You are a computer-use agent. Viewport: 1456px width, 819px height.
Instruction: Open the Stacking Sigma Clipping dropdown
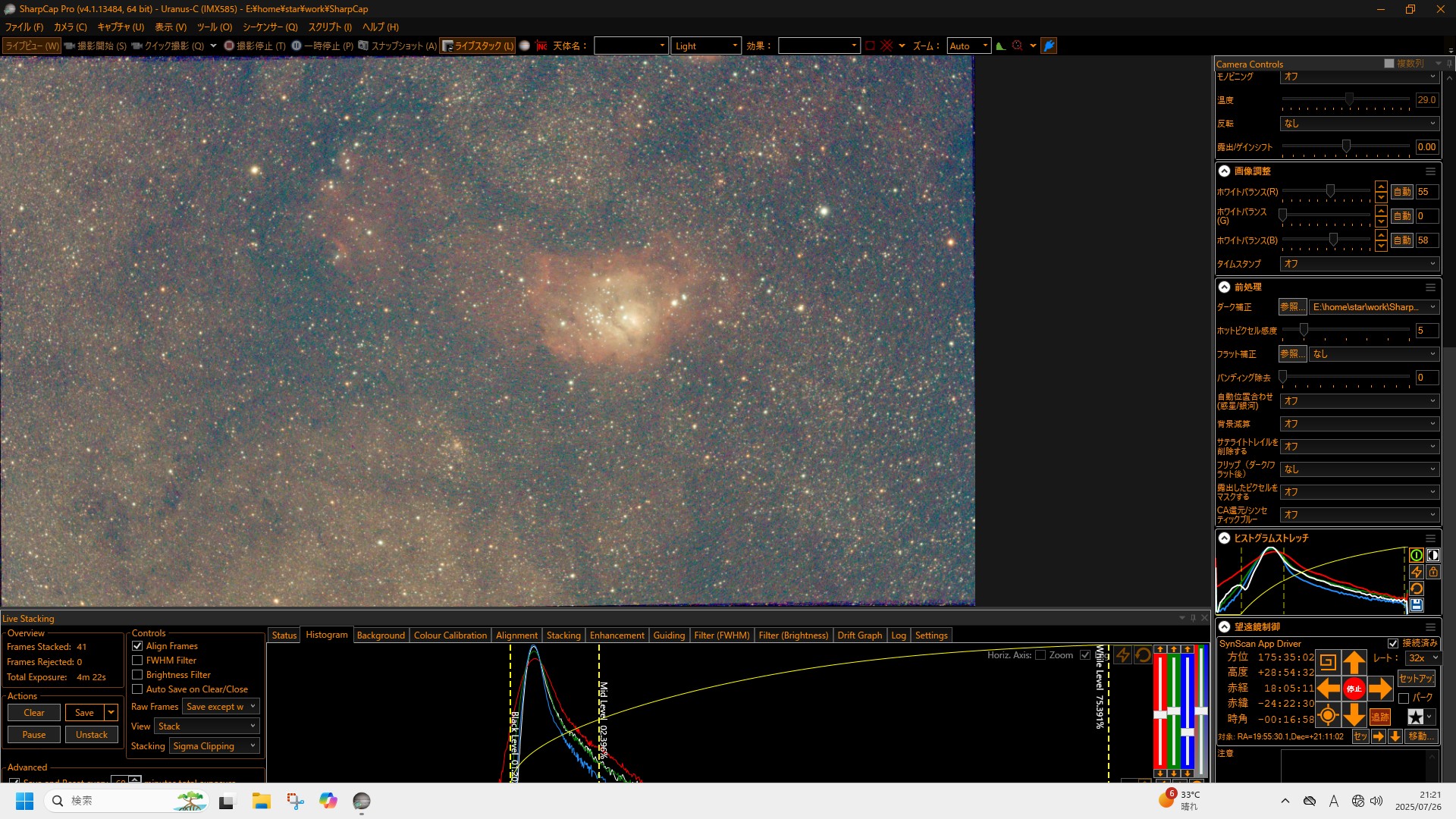(214, 746)
